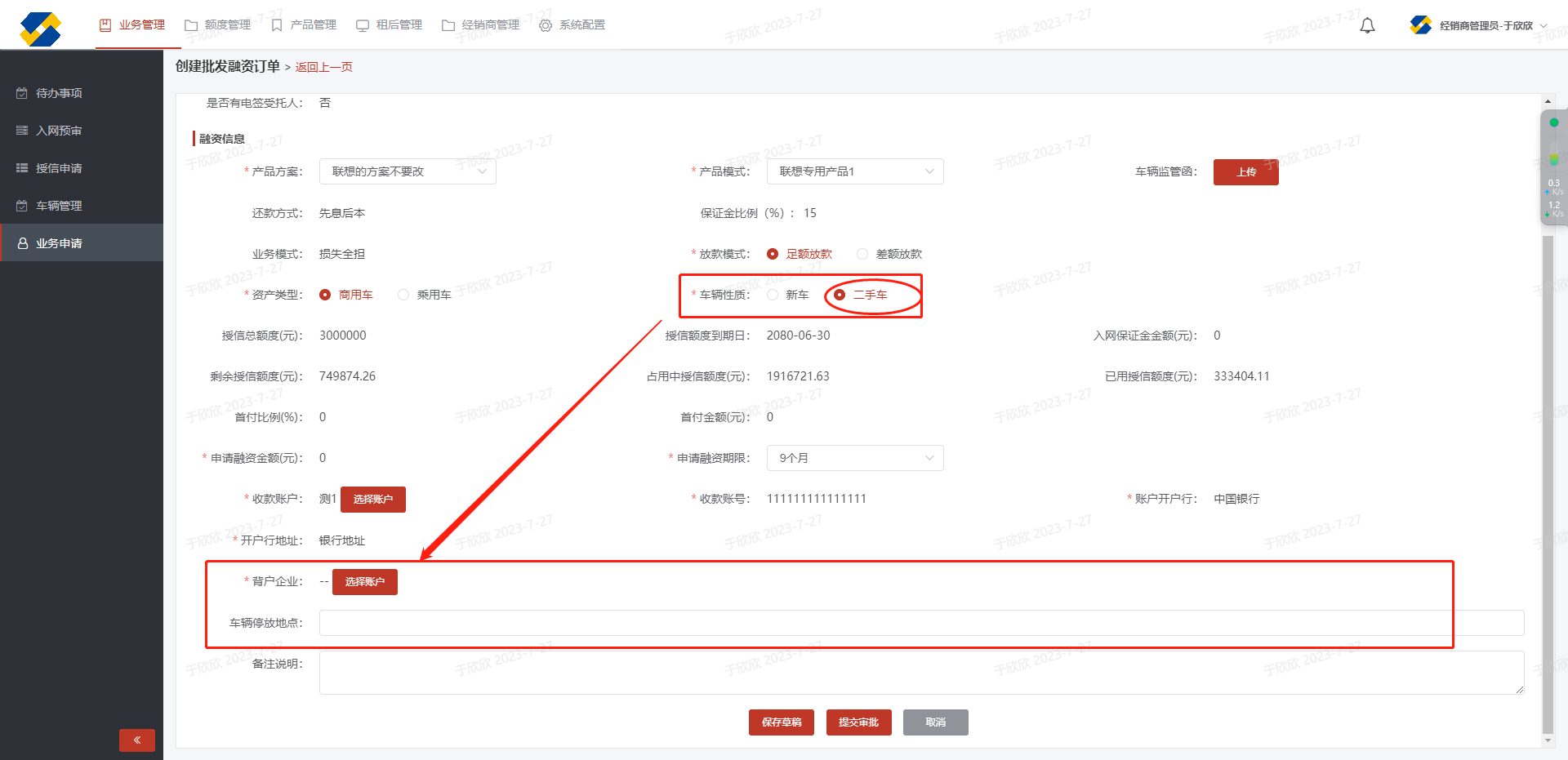Click the 提交审批 button
The image size is (1568, 760).
858,722
